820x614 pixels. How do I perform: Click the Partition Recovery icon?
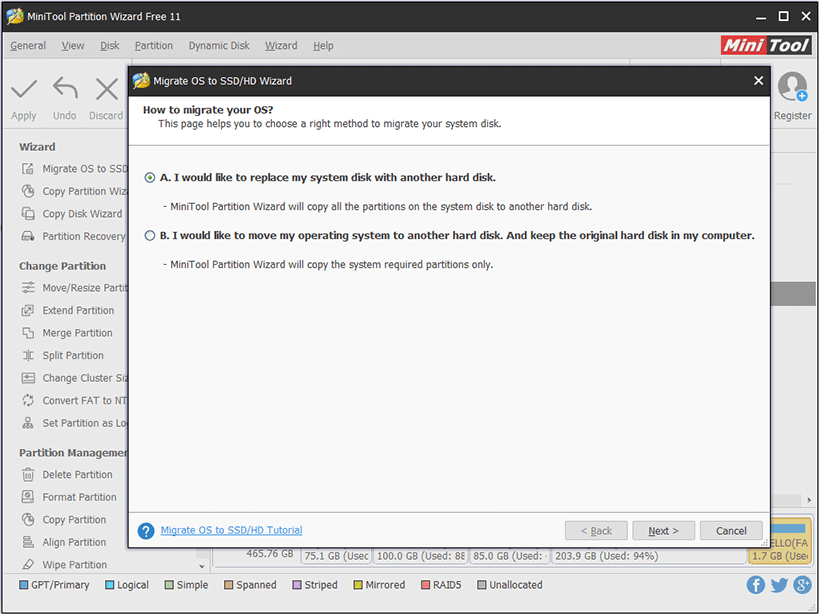click(x=28, y=236)
